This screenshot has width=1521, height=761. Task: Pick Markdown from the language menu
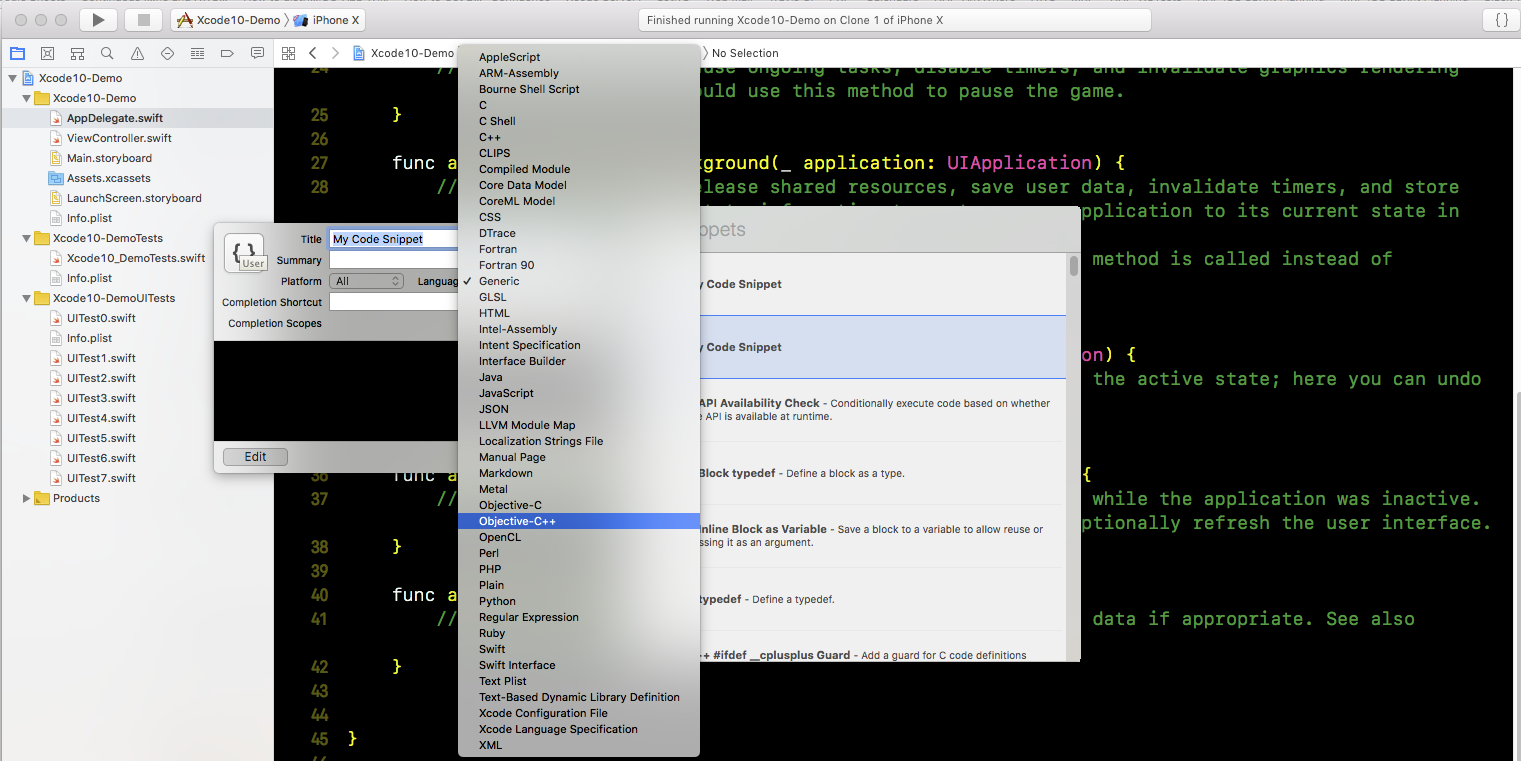(505, 473)
